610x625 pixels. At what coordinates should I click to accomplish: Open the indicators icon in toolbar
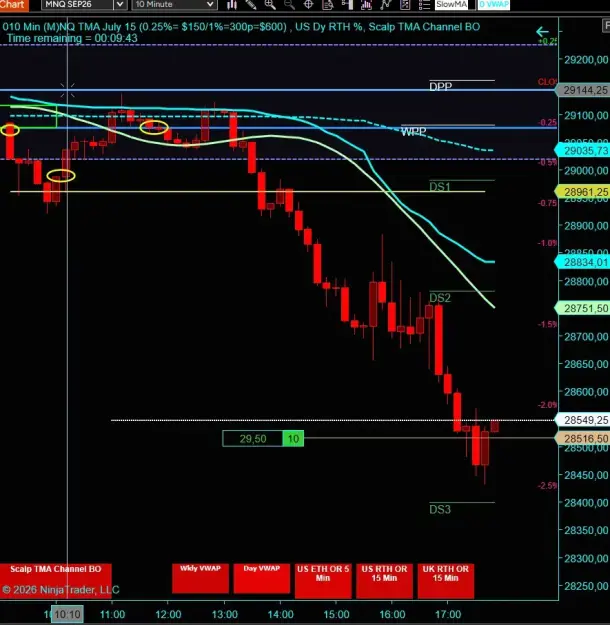click(366, 4)
